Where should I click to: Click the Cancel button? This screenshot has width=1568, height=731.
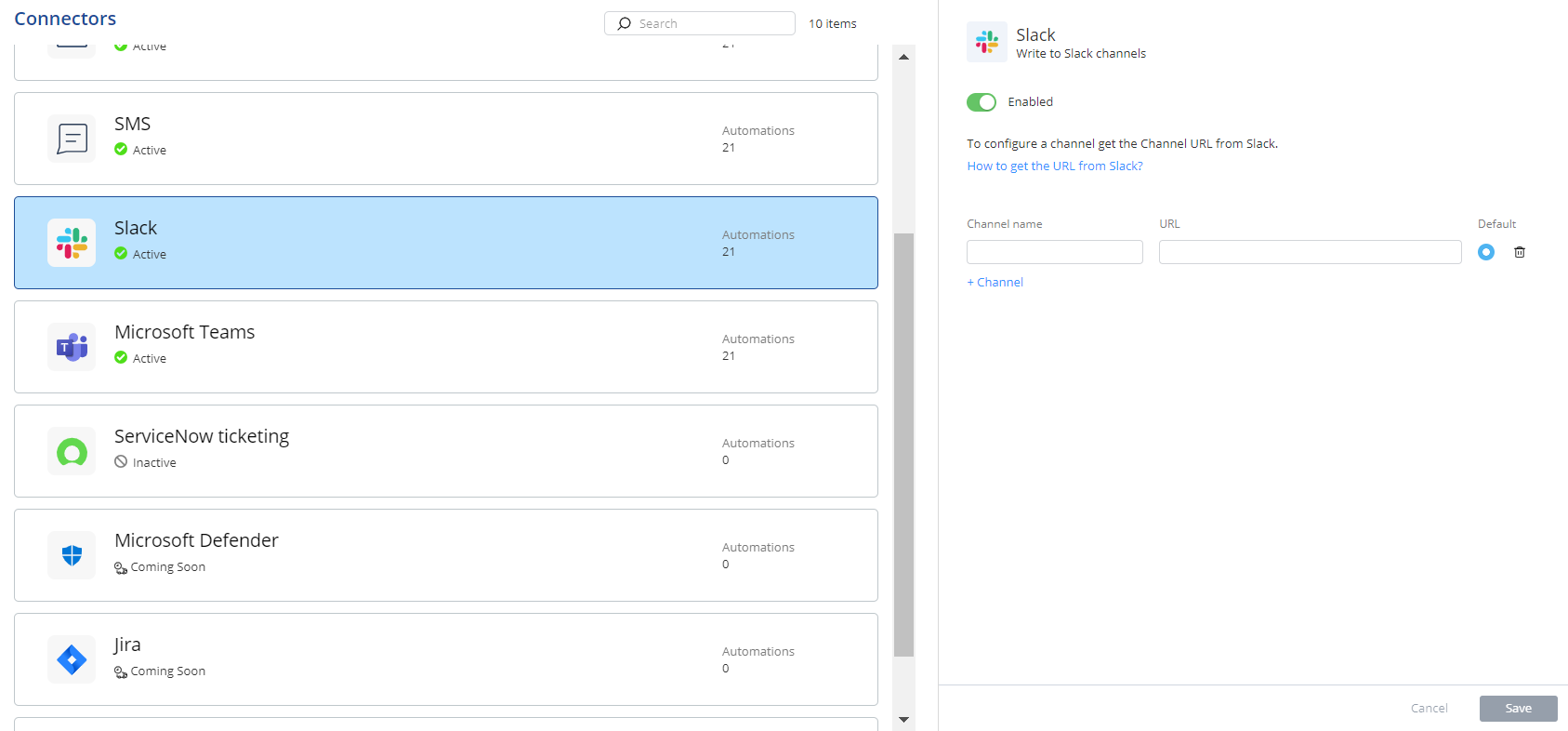1430,709
